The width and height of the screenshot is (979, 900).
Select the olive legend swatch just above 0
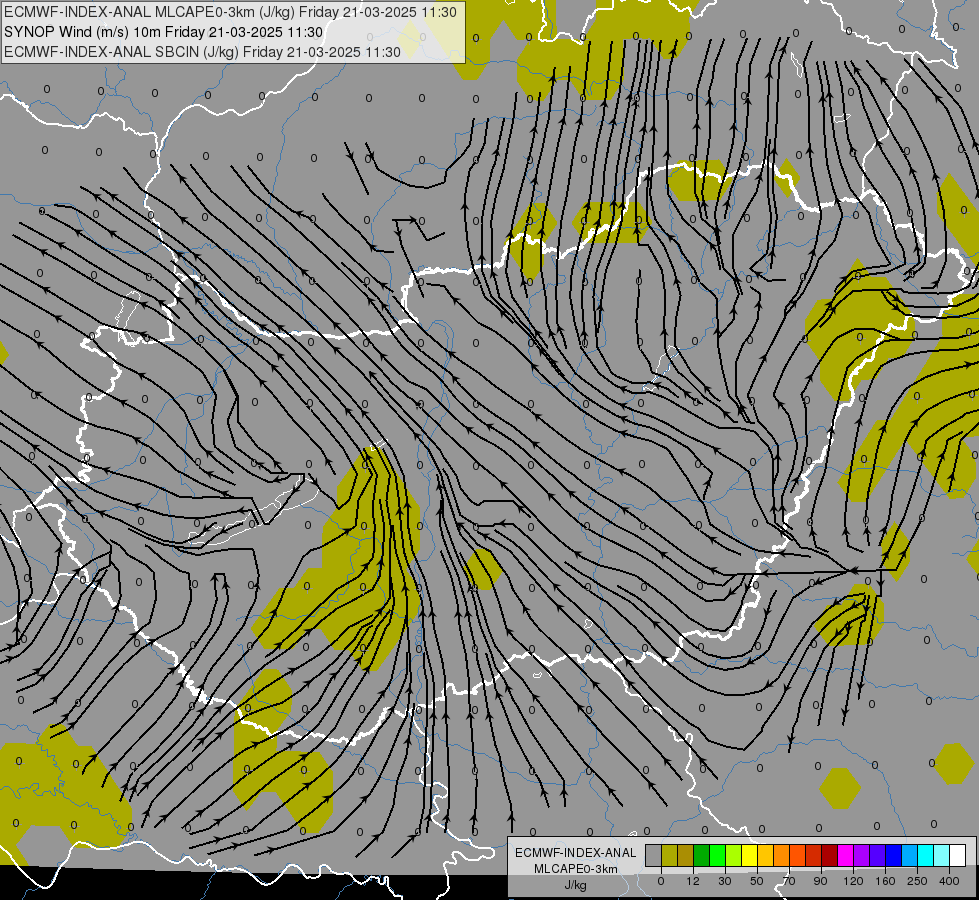point(669,855)
